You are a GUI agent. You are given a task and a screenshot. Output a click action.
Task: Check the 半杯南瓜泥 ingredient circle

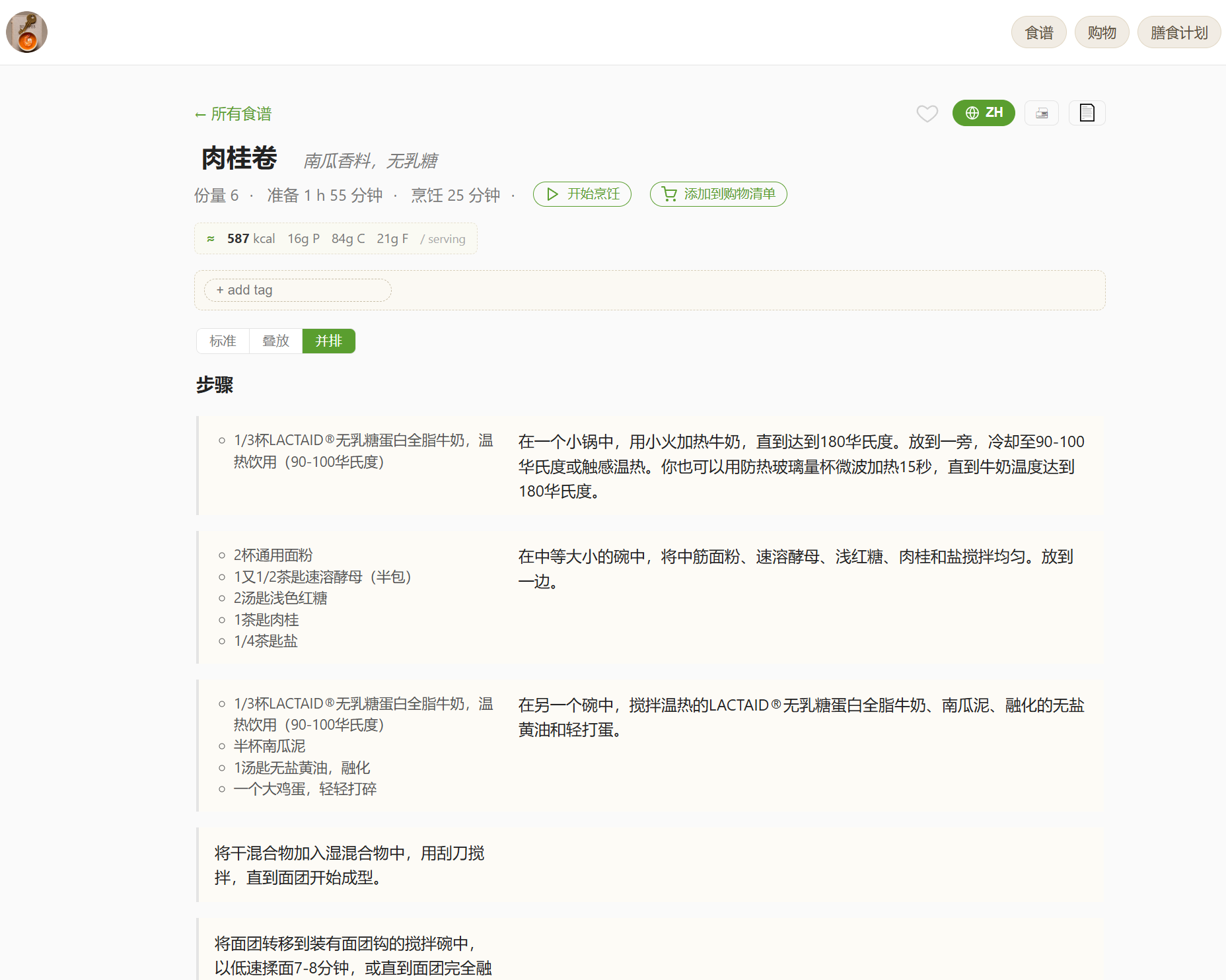coord(221,746)
